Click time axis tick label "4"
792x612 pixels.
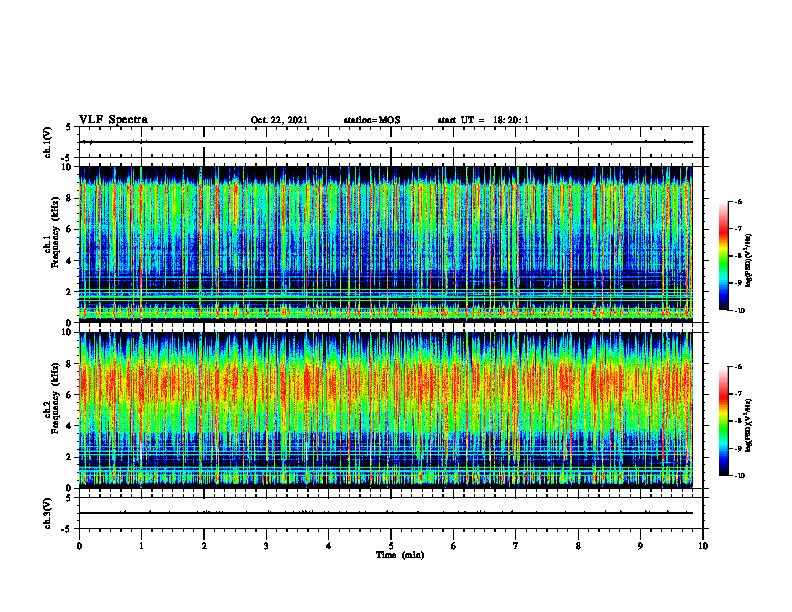(x=329, y=546)
